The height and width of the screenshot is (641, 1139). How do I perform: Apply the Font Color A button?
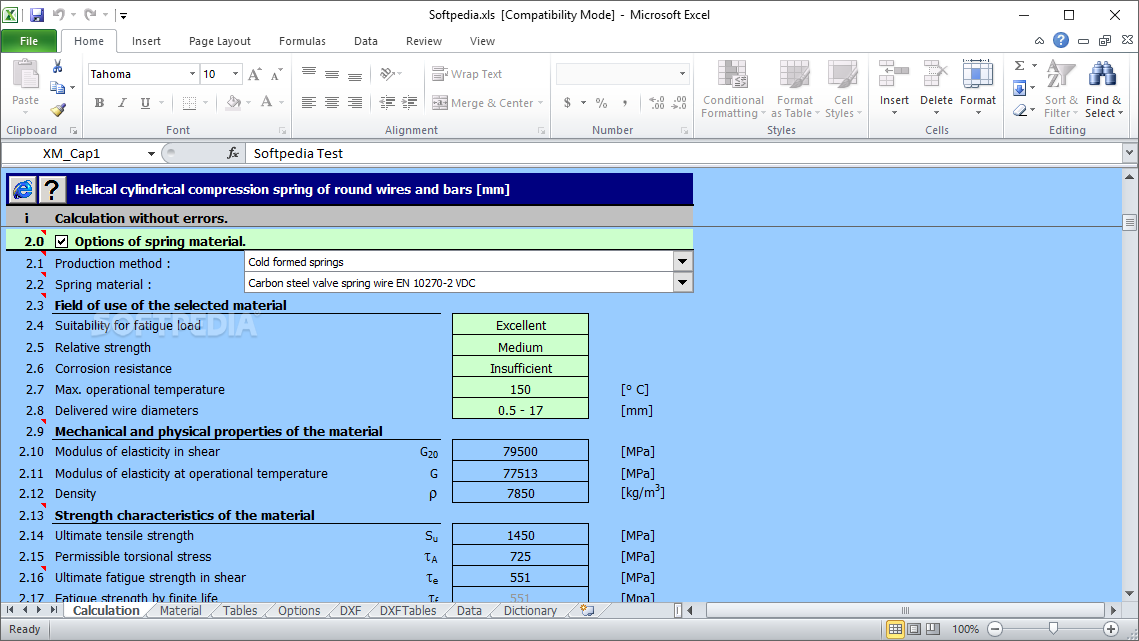267,103
